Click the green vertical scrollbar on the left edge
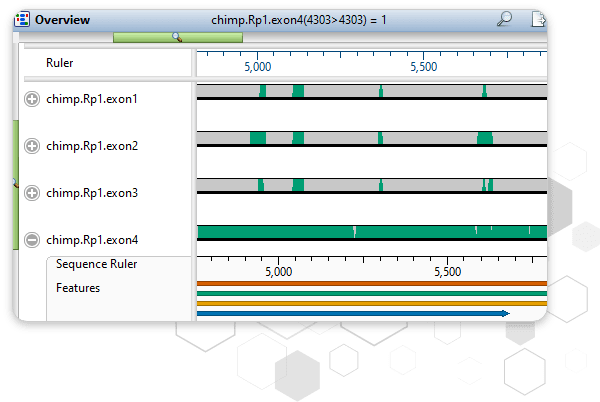 [x=16, y=185]
